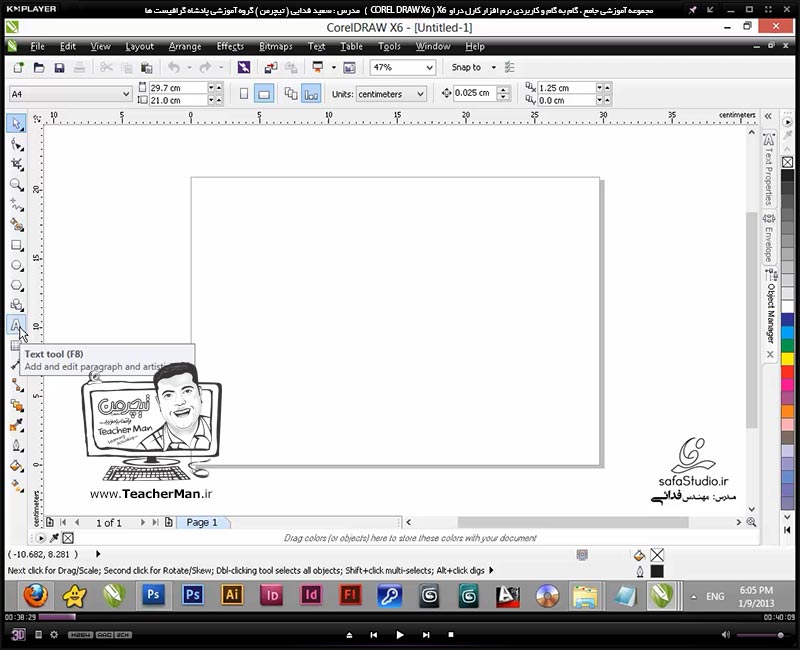Go to the next page arrow
800x650 pixels.
coord(143,522)
